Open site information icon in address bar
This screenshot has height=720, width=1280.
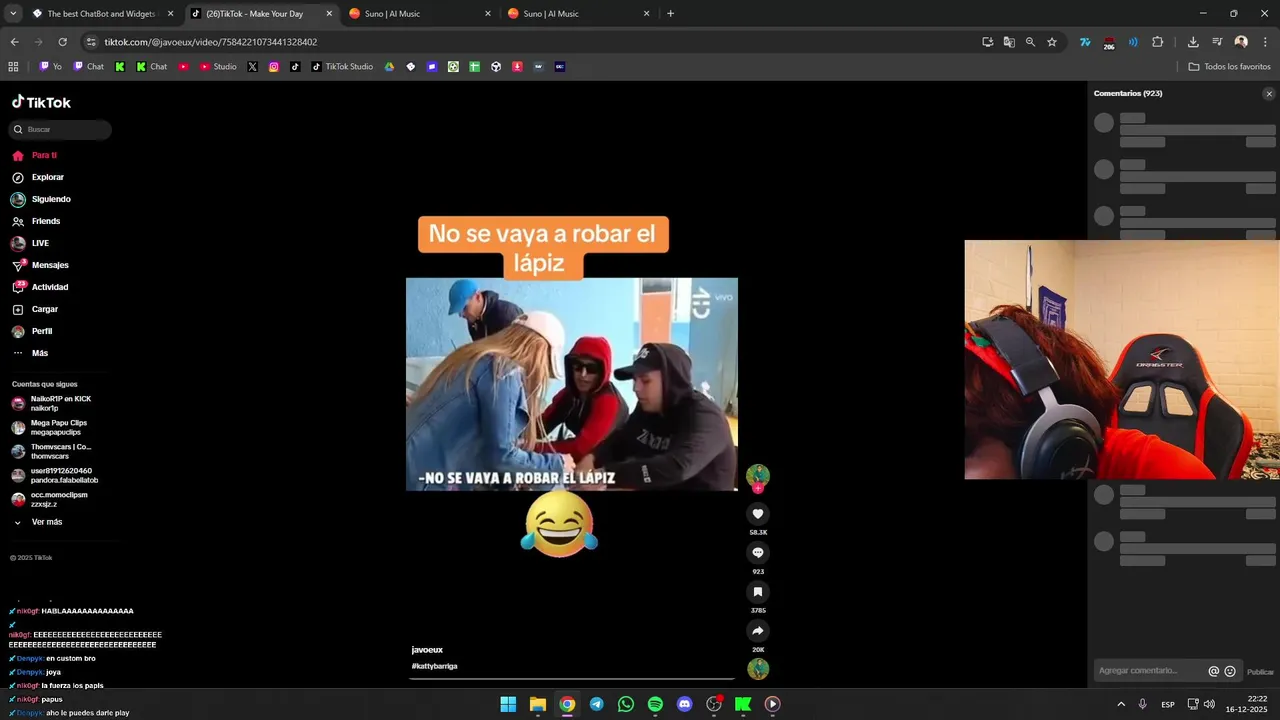coord(91,42)
